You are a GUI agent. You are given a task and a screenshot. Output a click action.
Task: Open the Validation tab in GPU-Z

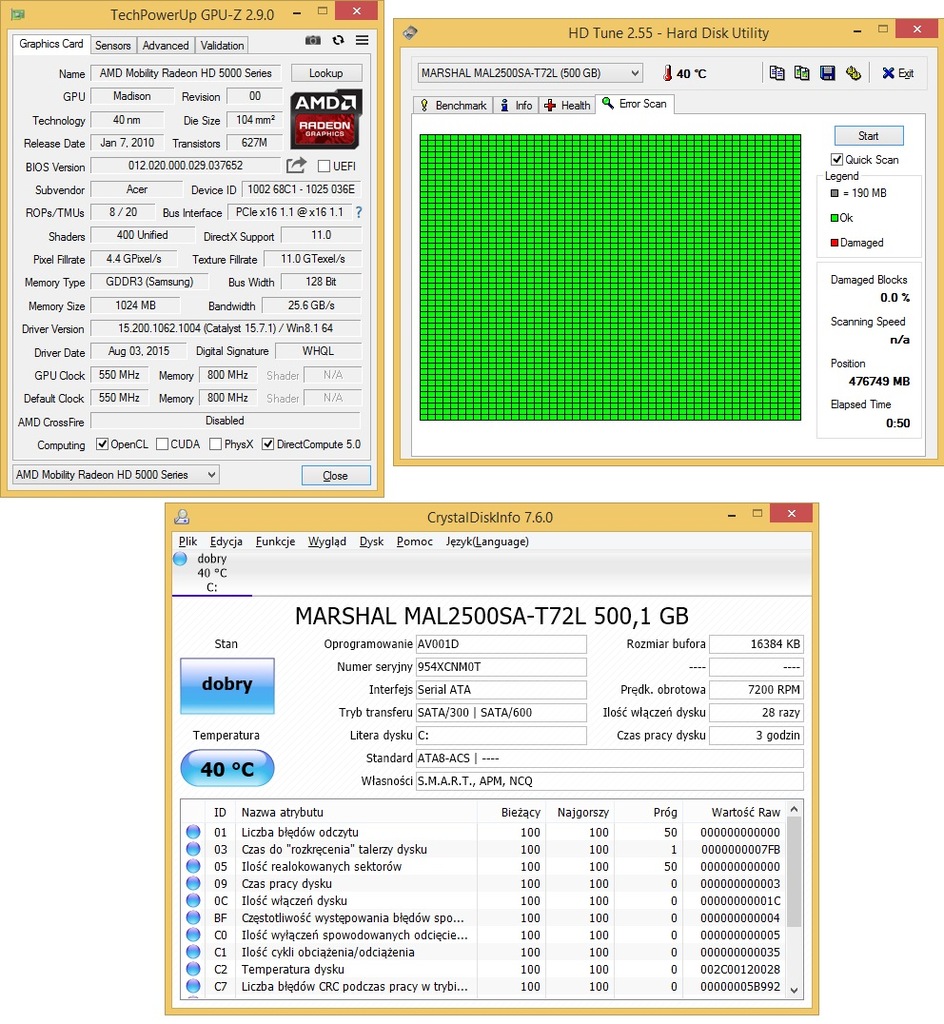point(222,45)
